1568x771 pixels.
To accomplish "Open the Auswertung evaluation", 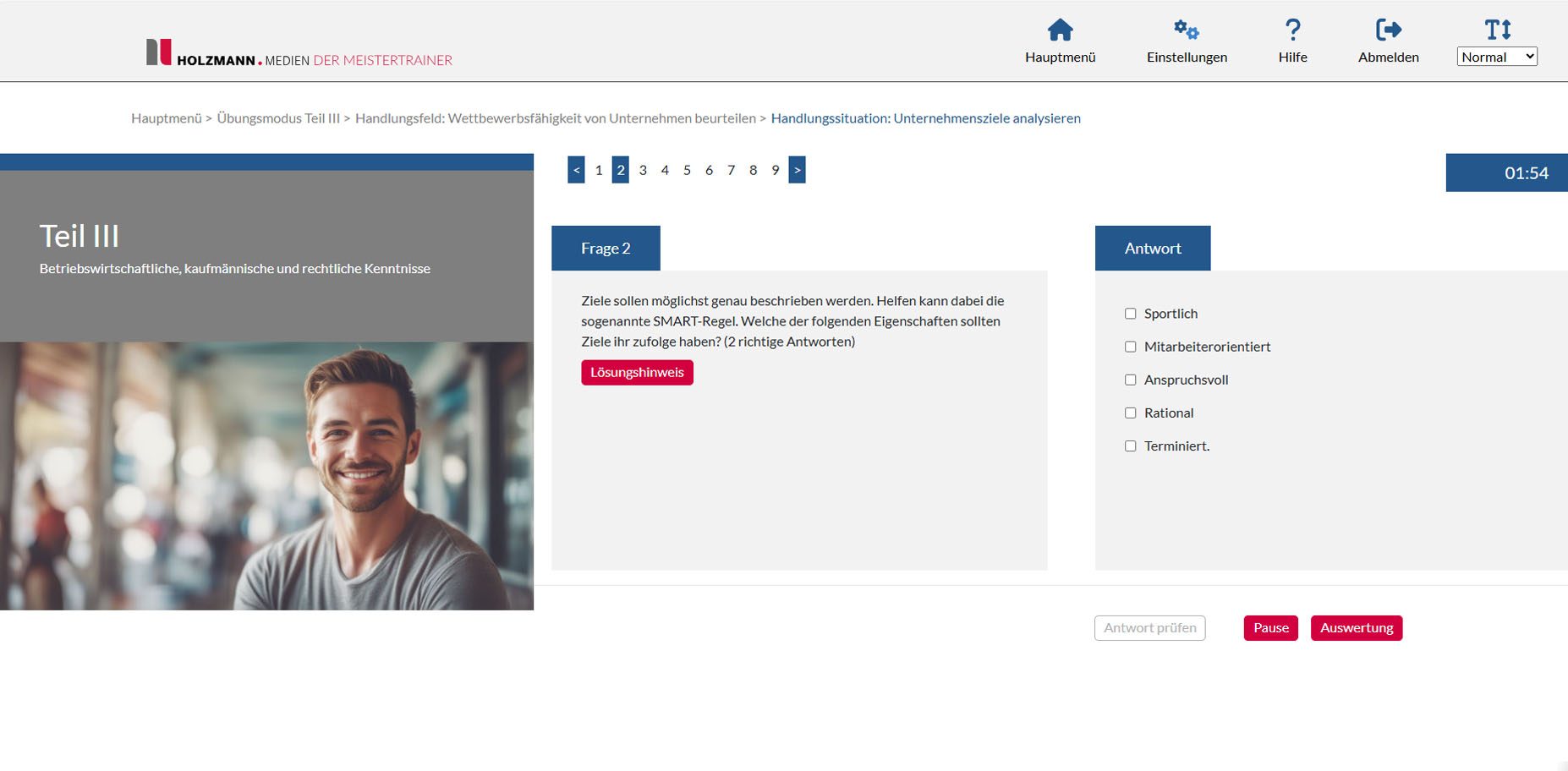I will [1356, 628].
